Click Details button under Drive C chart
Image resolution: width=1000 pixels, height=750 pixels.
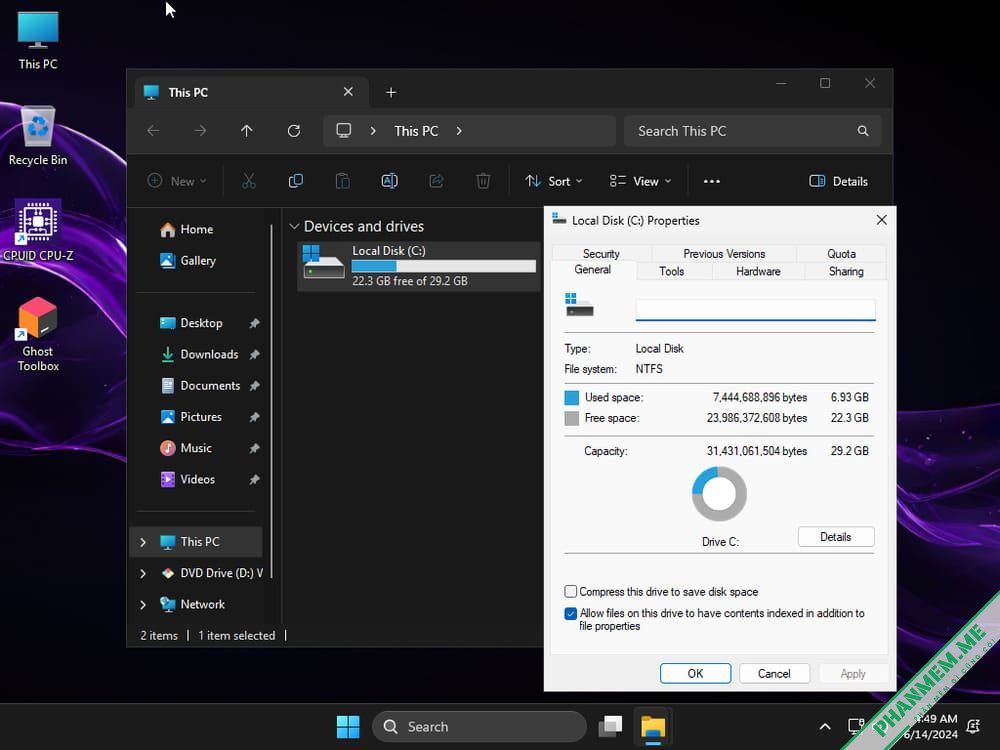[835, 537]
